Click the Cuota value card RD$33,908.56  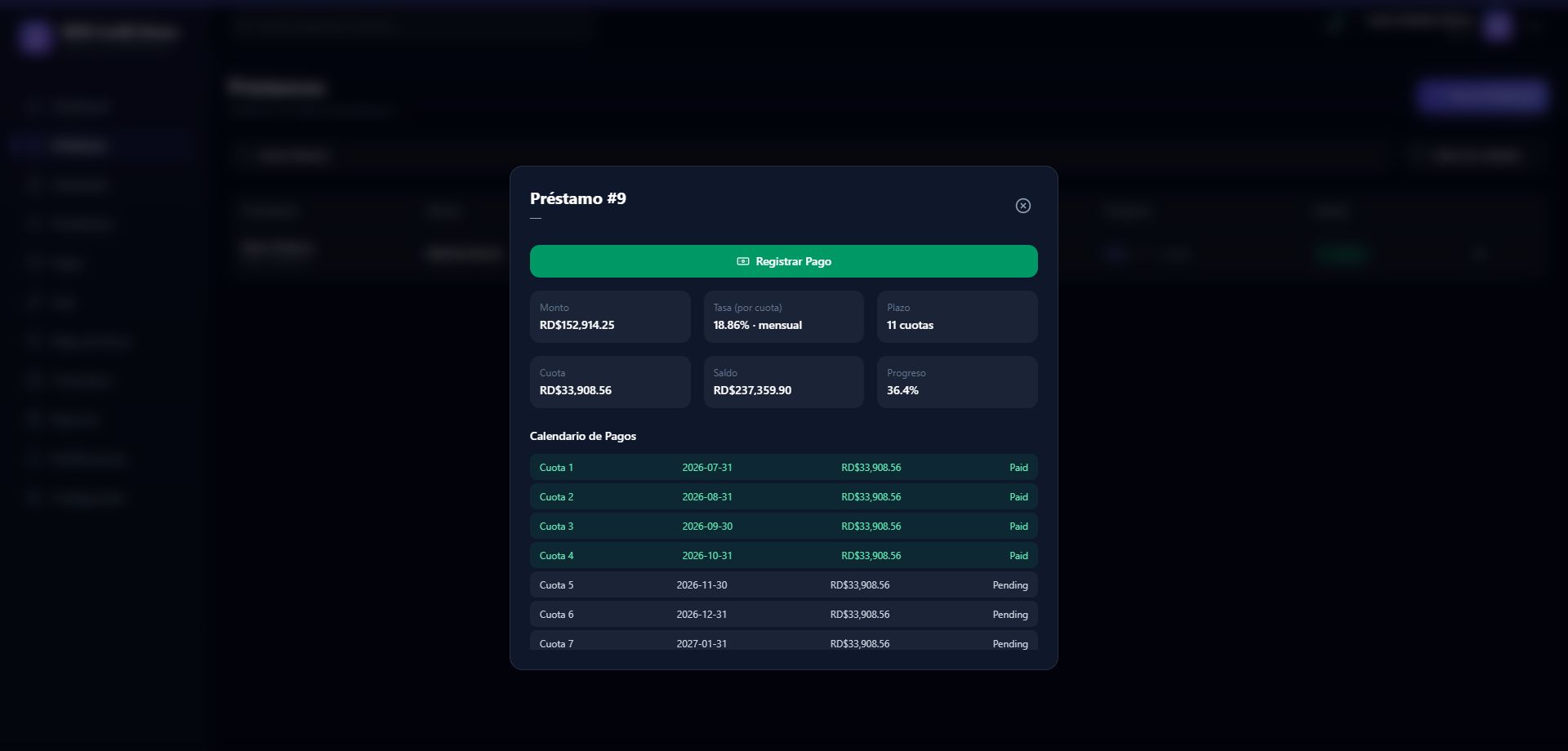tap(610, 382)
